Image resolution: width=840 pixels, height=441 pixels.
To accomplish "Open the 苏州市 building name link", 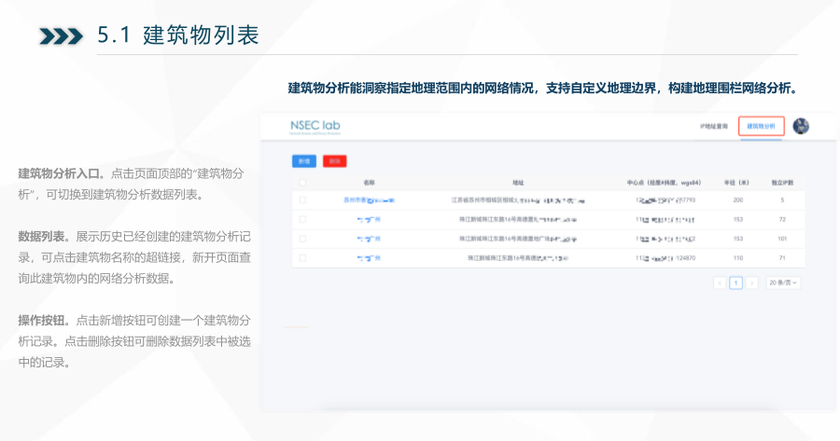I will [x=369, y=200].
